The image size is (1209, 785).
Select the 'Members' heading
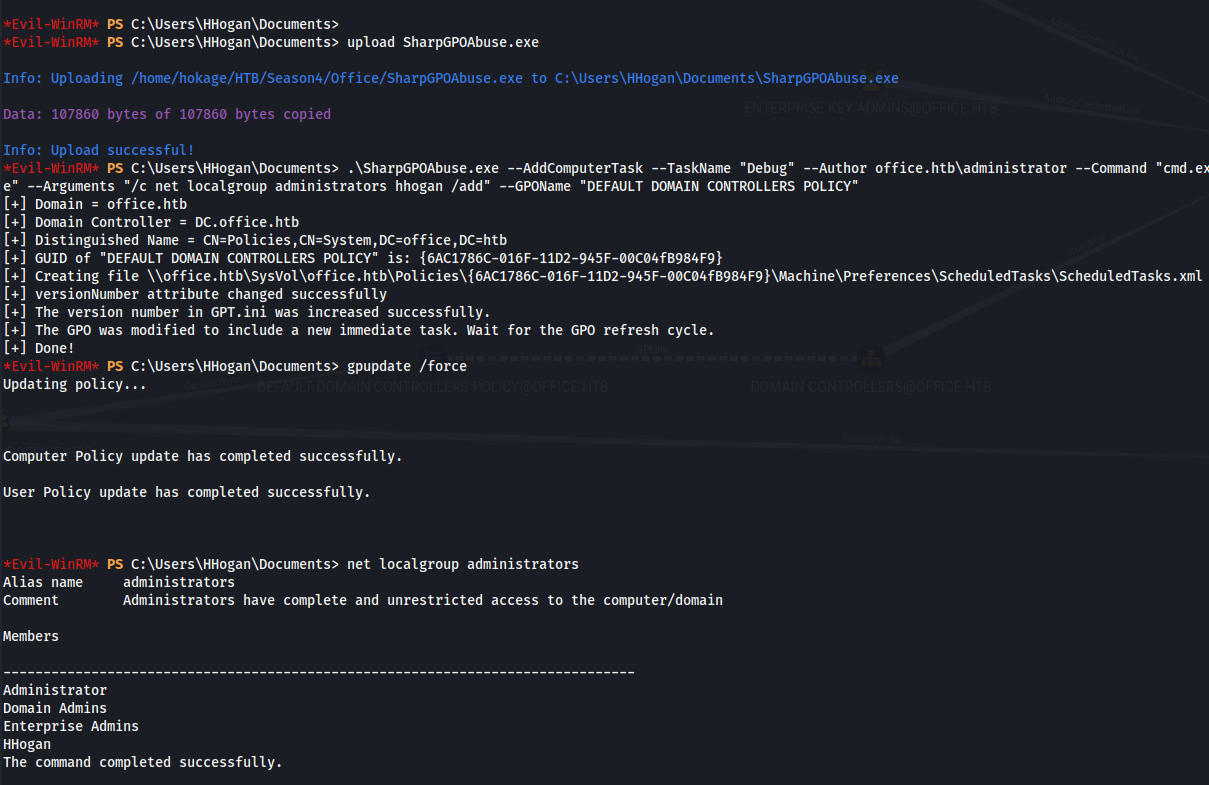31,636
